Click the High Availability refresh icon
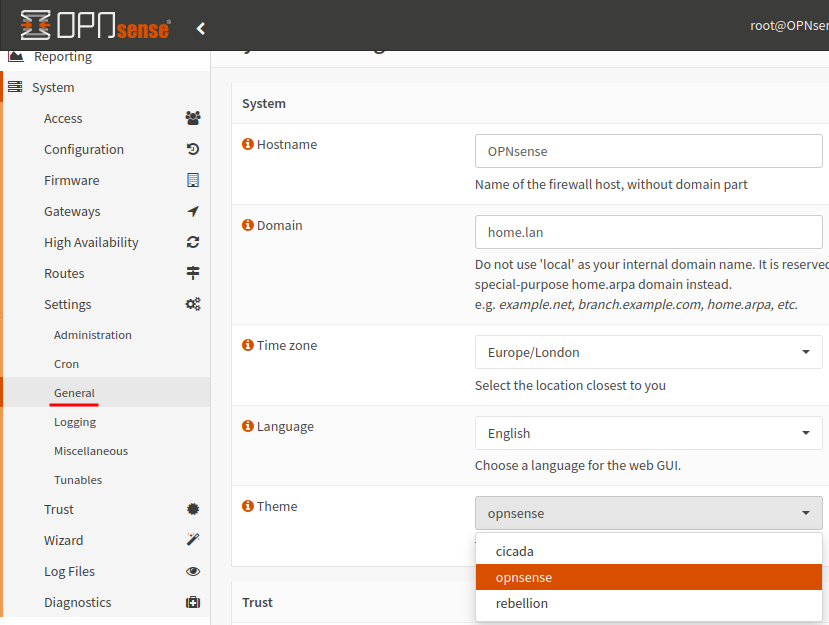This screenshot has width=829, height=625. 193,242
